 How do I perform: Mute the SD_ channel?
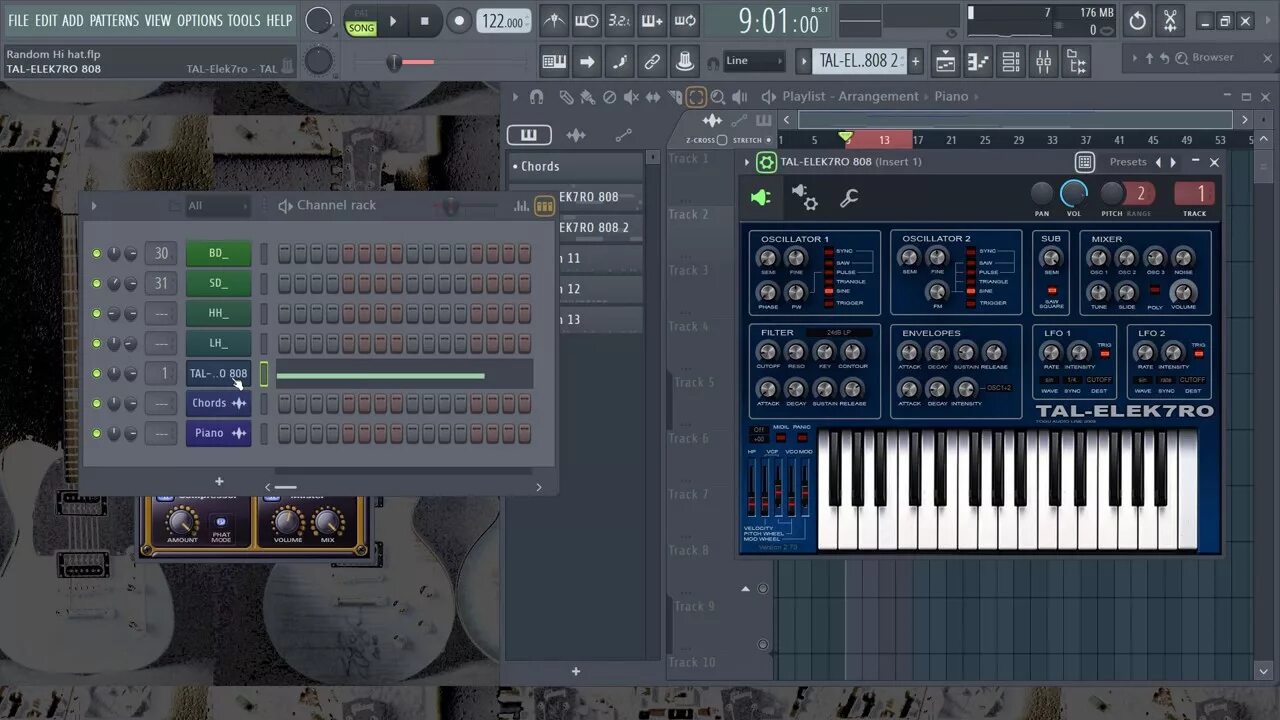pyautogui.click(x=97, y=284)
